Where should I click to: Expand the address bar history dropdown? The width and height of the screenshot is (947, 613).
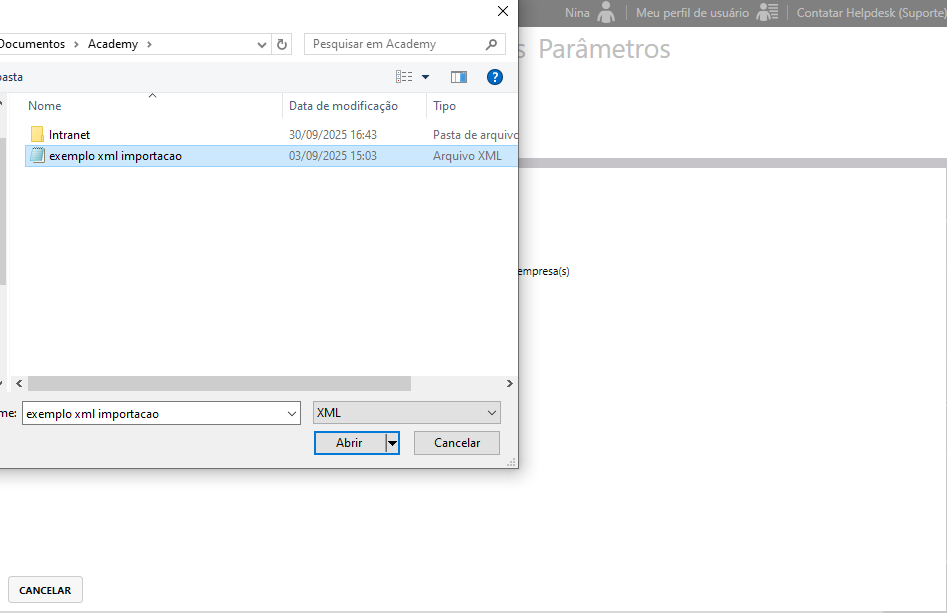tap(262, 44)
